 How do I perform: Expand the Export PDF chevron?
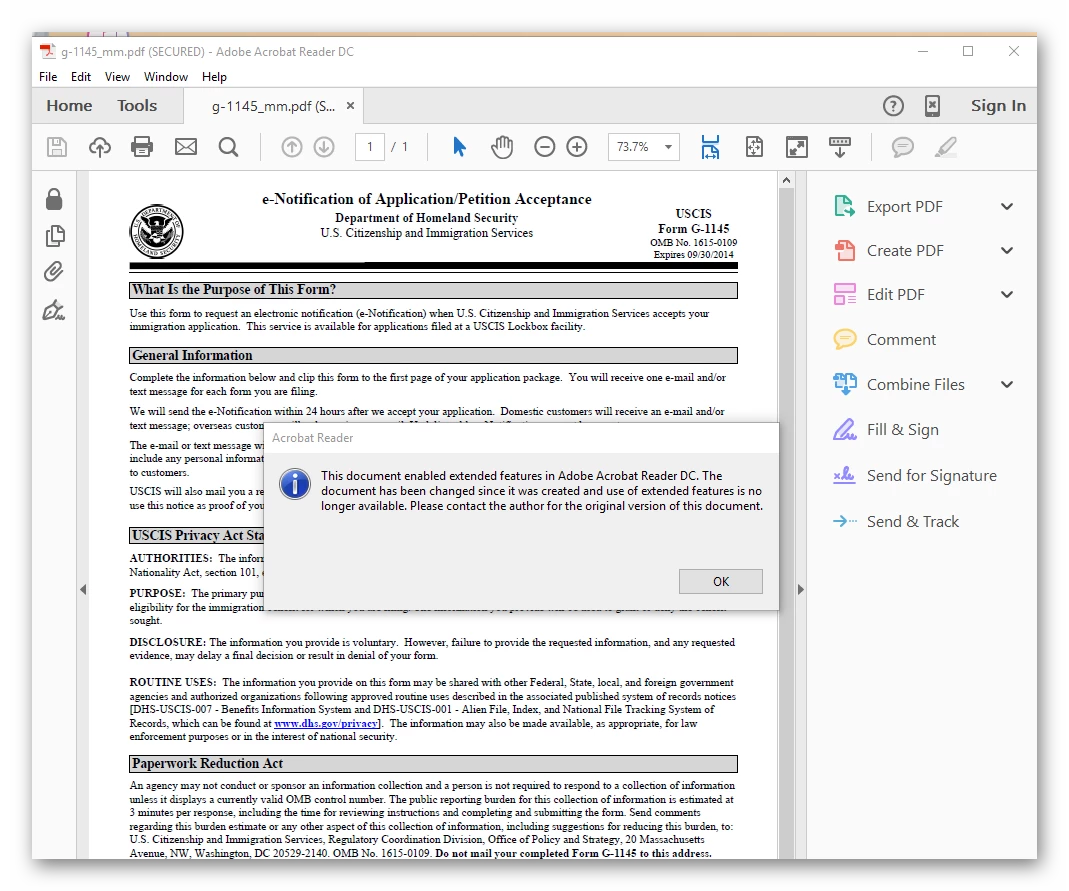tap(1007, 207)
